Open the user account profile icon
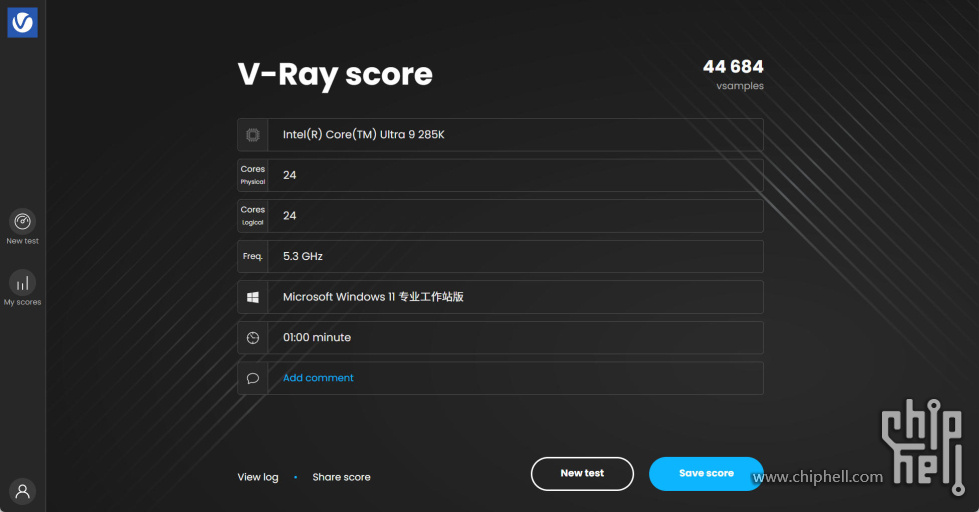Viewport: 979px width, 512px height. click(x=22, y=491)
